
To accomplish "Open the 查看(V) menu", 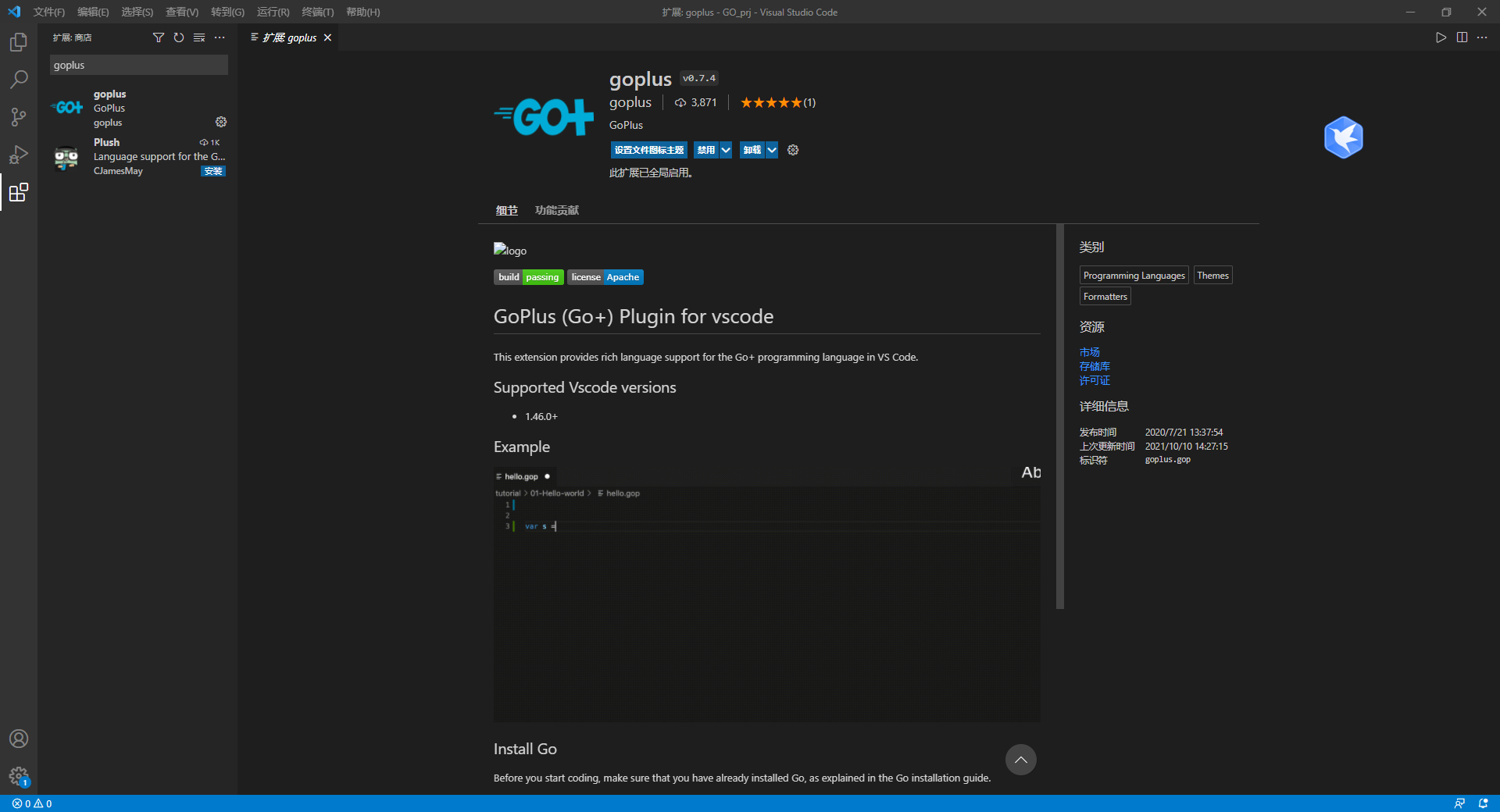I will point(182,12).
